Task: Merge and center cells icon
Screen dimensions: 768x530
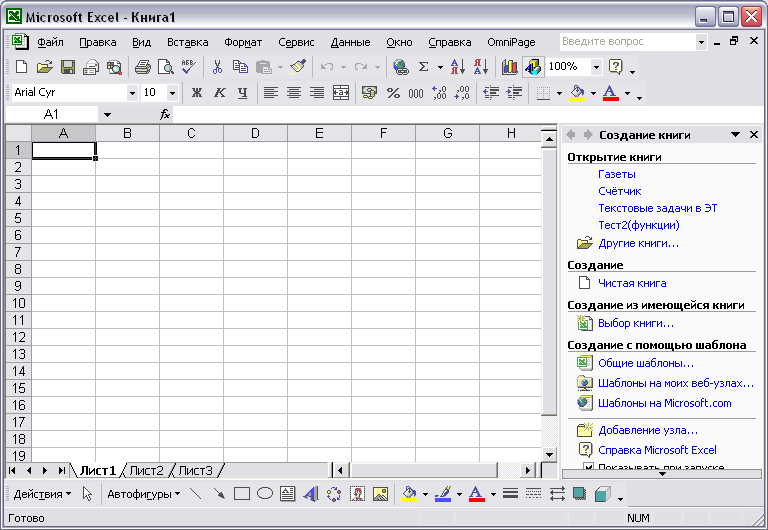Action: click(340, 93)
